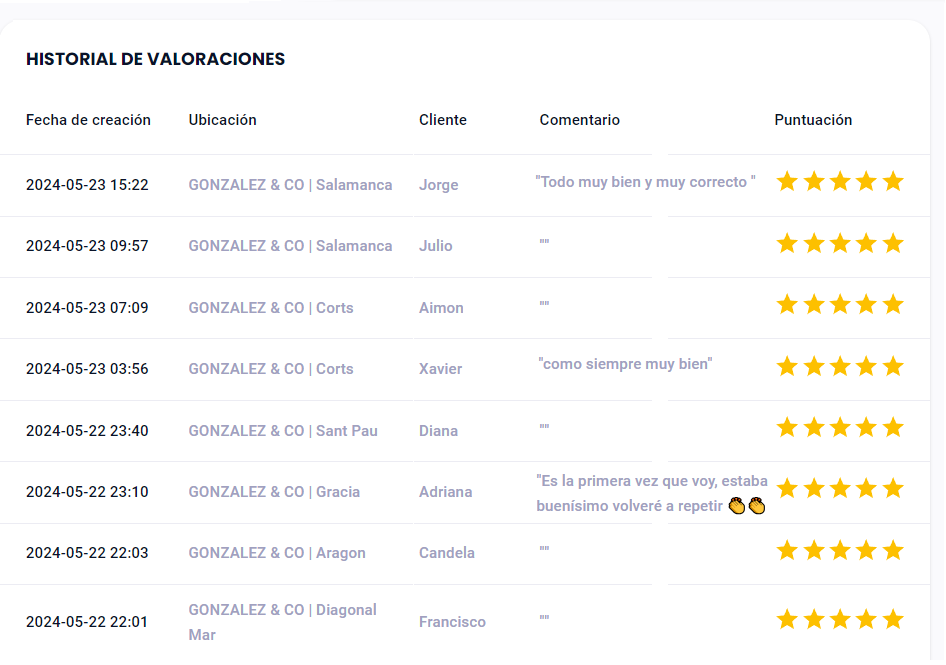This screenshot has width=946, height=665.
Task: Click the comment "como siempre muy bien"
Action: (625, 364)
